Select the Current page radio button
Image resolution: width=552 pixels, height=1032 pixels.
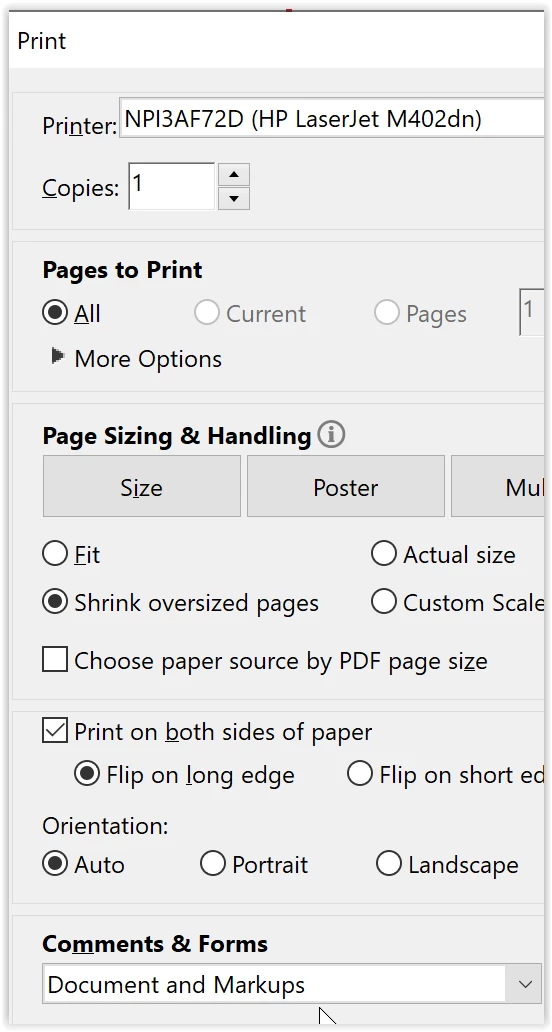click(206, 313)
